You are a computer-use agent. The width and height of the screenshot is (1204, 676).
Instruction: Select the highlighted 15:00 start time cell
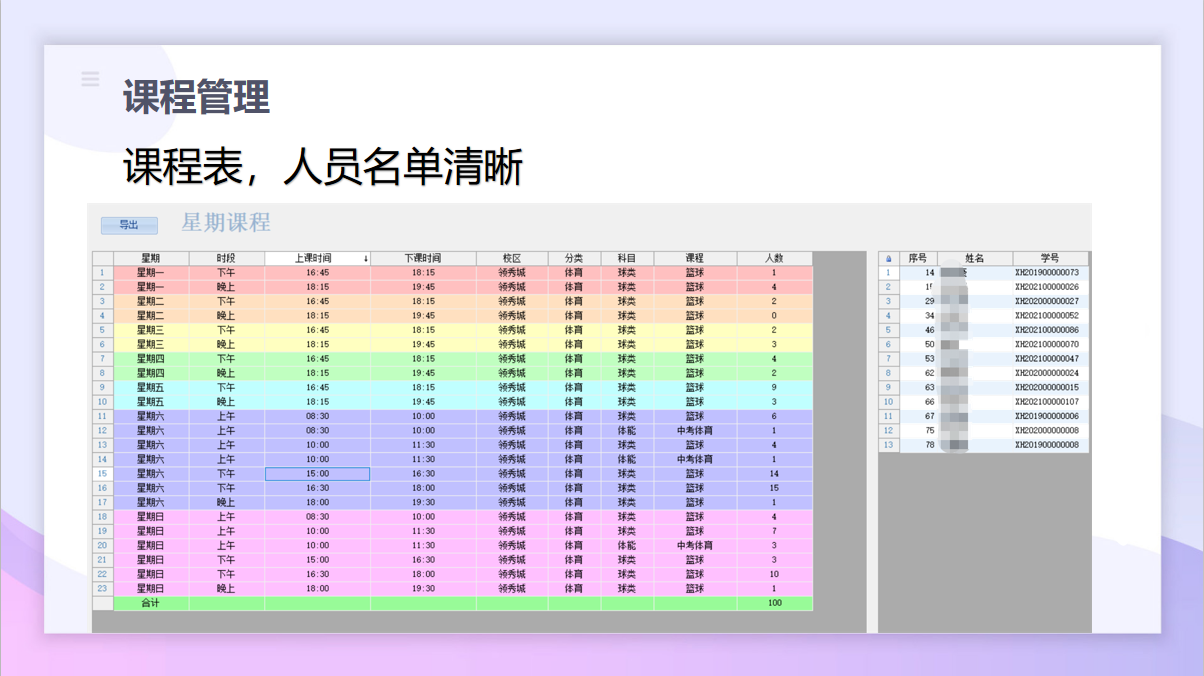coord(317,474)
